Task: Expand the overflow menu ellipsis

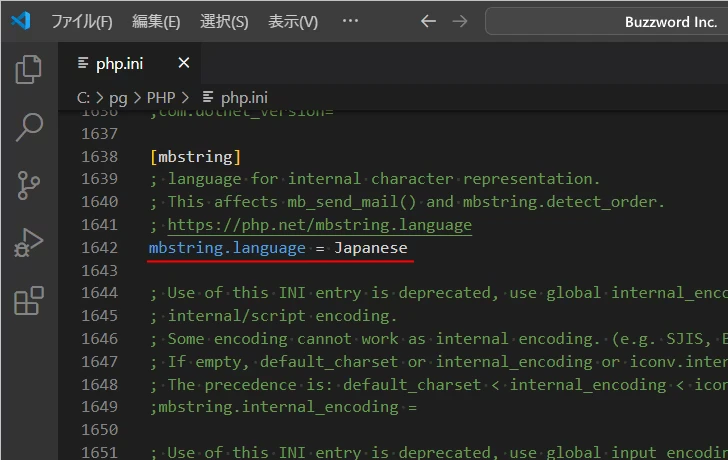Action: coord(350,20)
